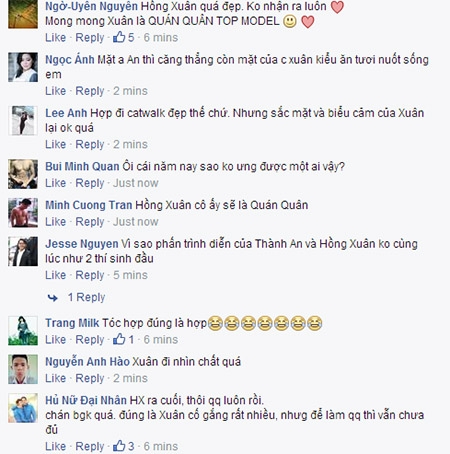The image size is (450, 454).
Task: Open Minh Cuong Tran's avatar thumbnail
Action: (23, 213)
